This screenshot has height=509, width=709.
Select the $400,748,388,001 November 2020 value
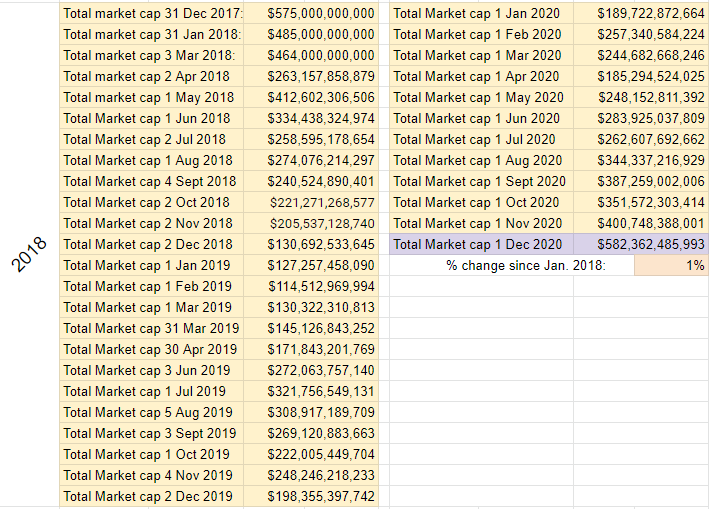click(x=641, y=223)
